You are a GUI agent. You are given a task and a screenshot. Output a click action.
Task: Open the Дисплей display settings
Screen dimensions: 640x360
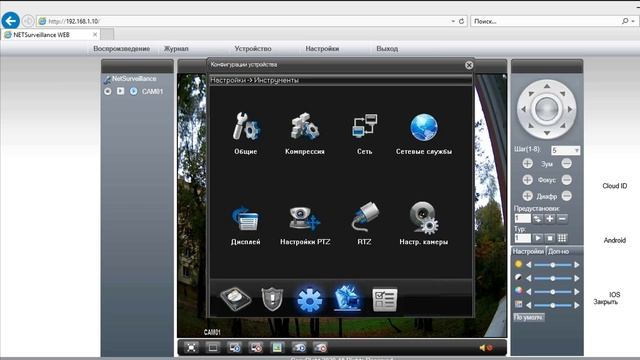coord(246,218)
